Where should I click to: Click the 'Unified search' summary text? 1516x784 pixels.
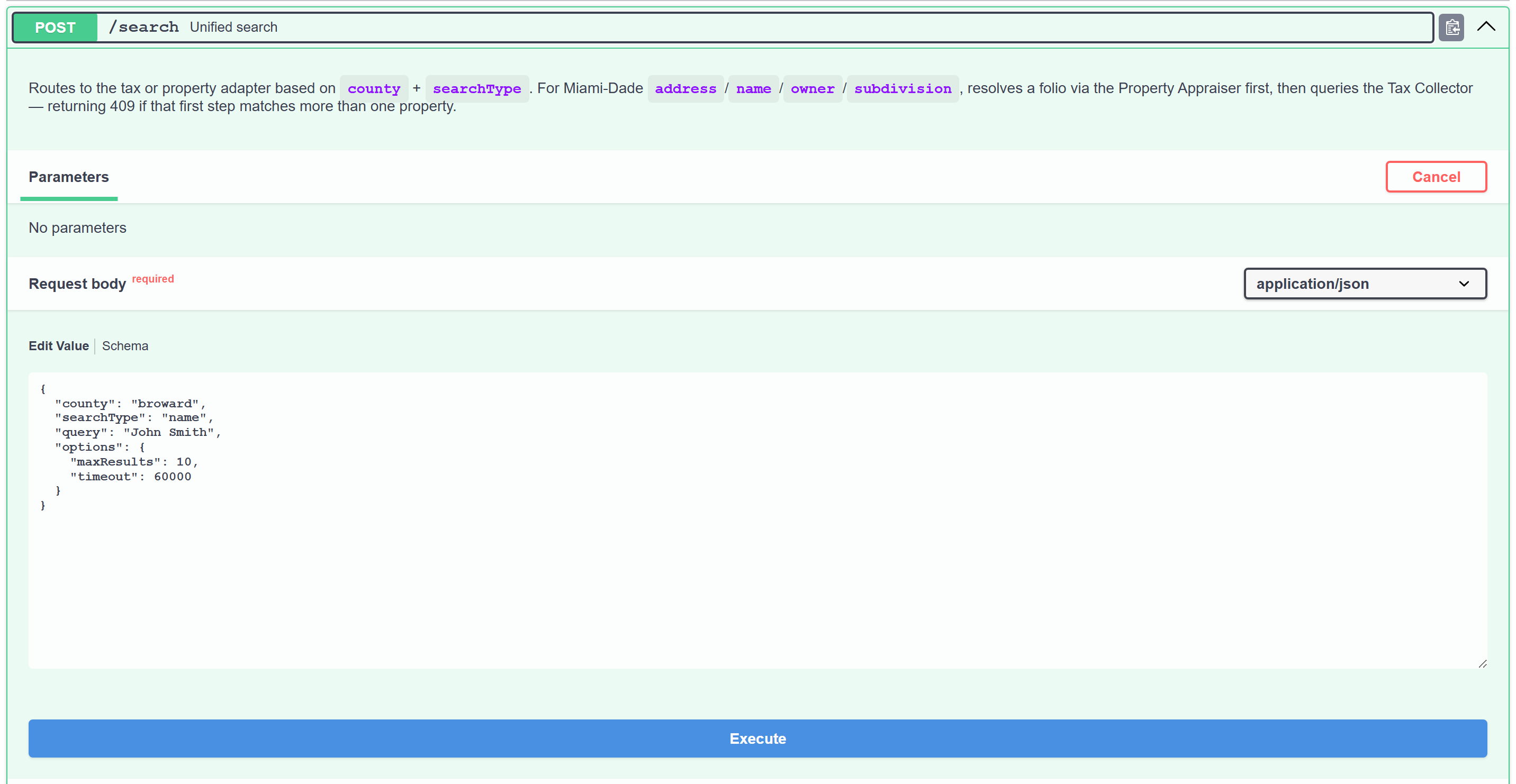point(233,27)
